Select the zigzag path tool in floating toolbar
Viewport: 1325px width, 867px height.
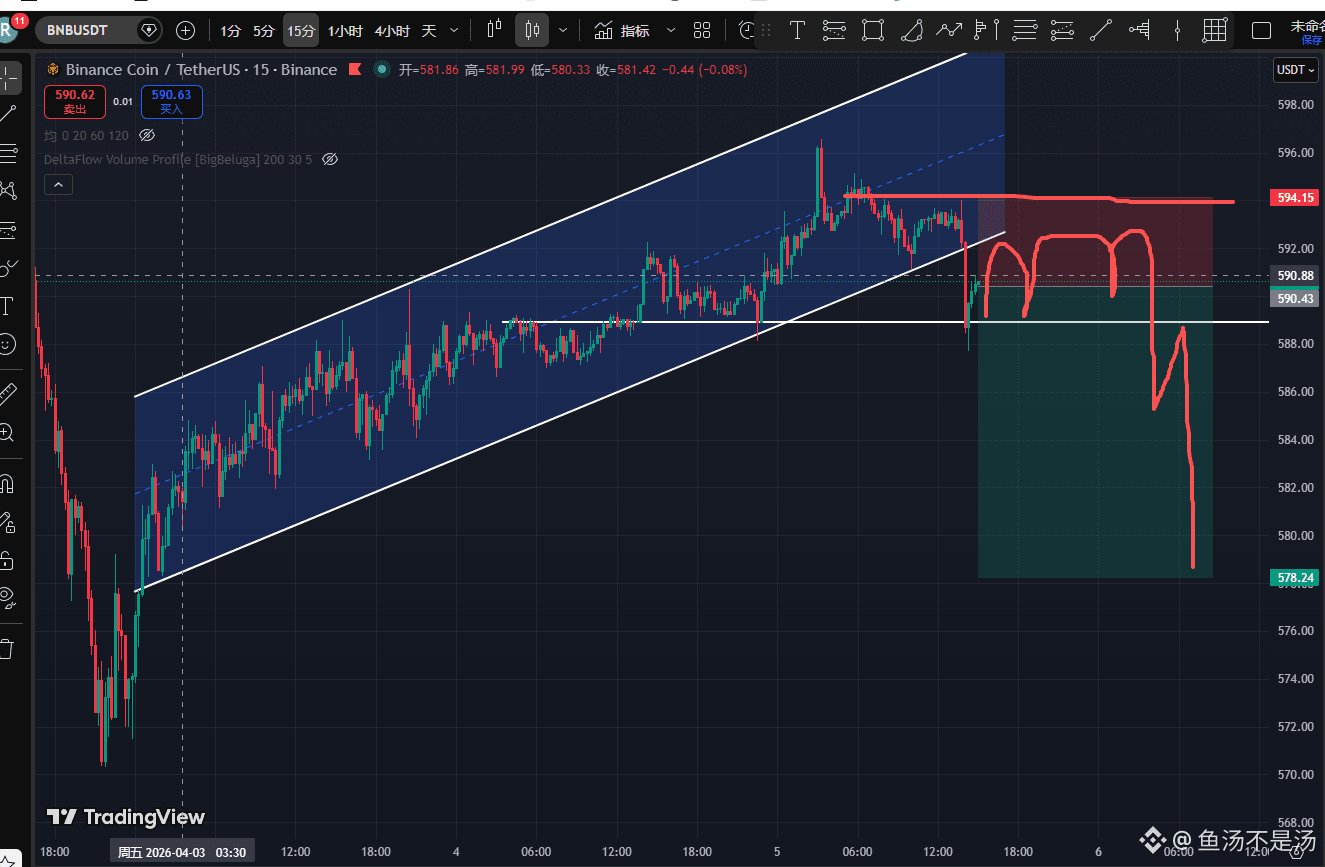949,30
